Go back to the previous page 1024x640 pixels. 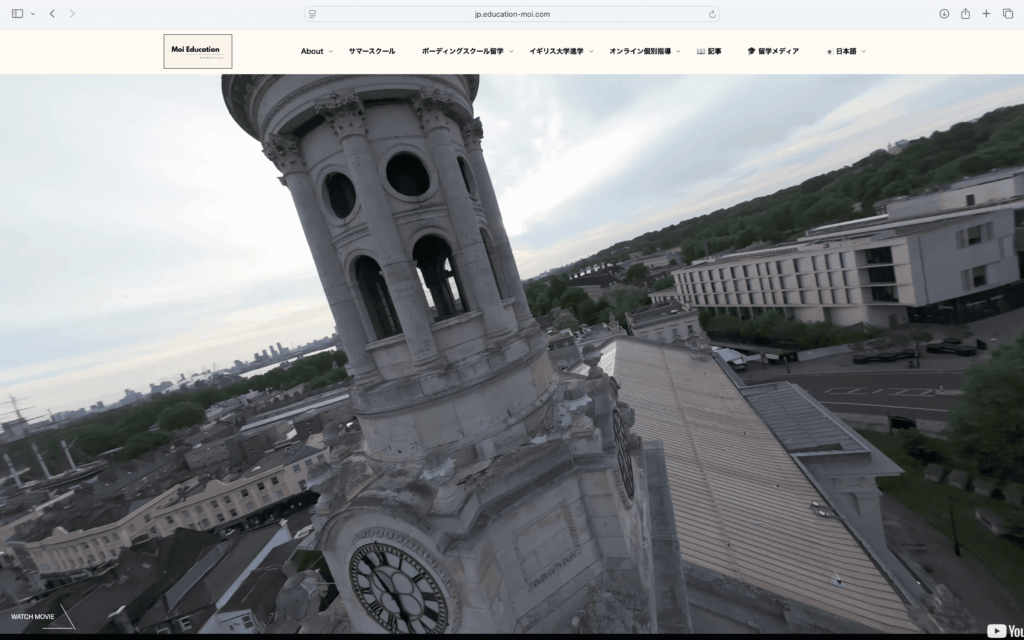click(52, 14)
